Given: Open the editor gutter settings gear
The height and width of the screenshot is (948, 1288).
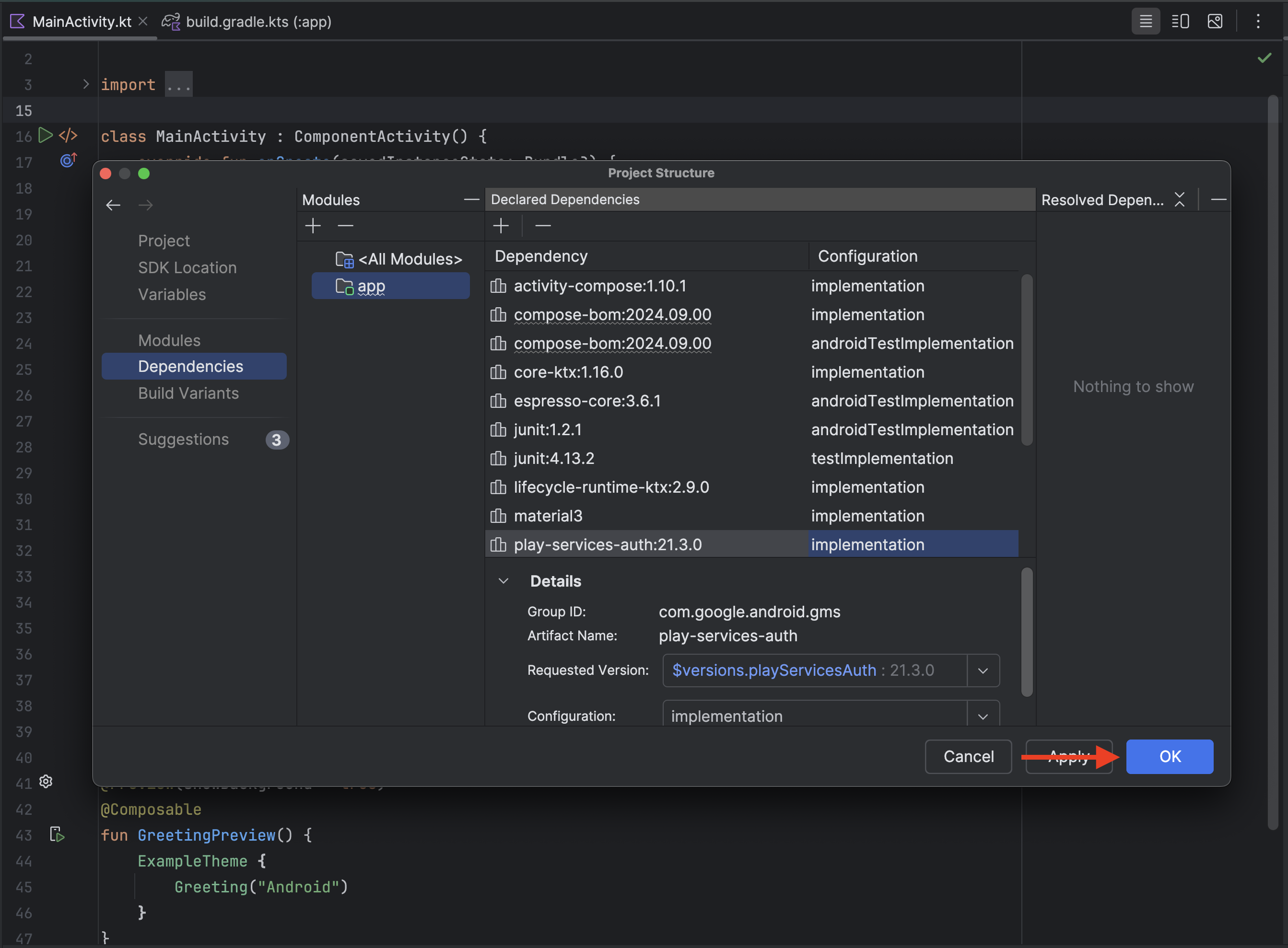Looking at the screenshot, I should [x=46, y=781].
